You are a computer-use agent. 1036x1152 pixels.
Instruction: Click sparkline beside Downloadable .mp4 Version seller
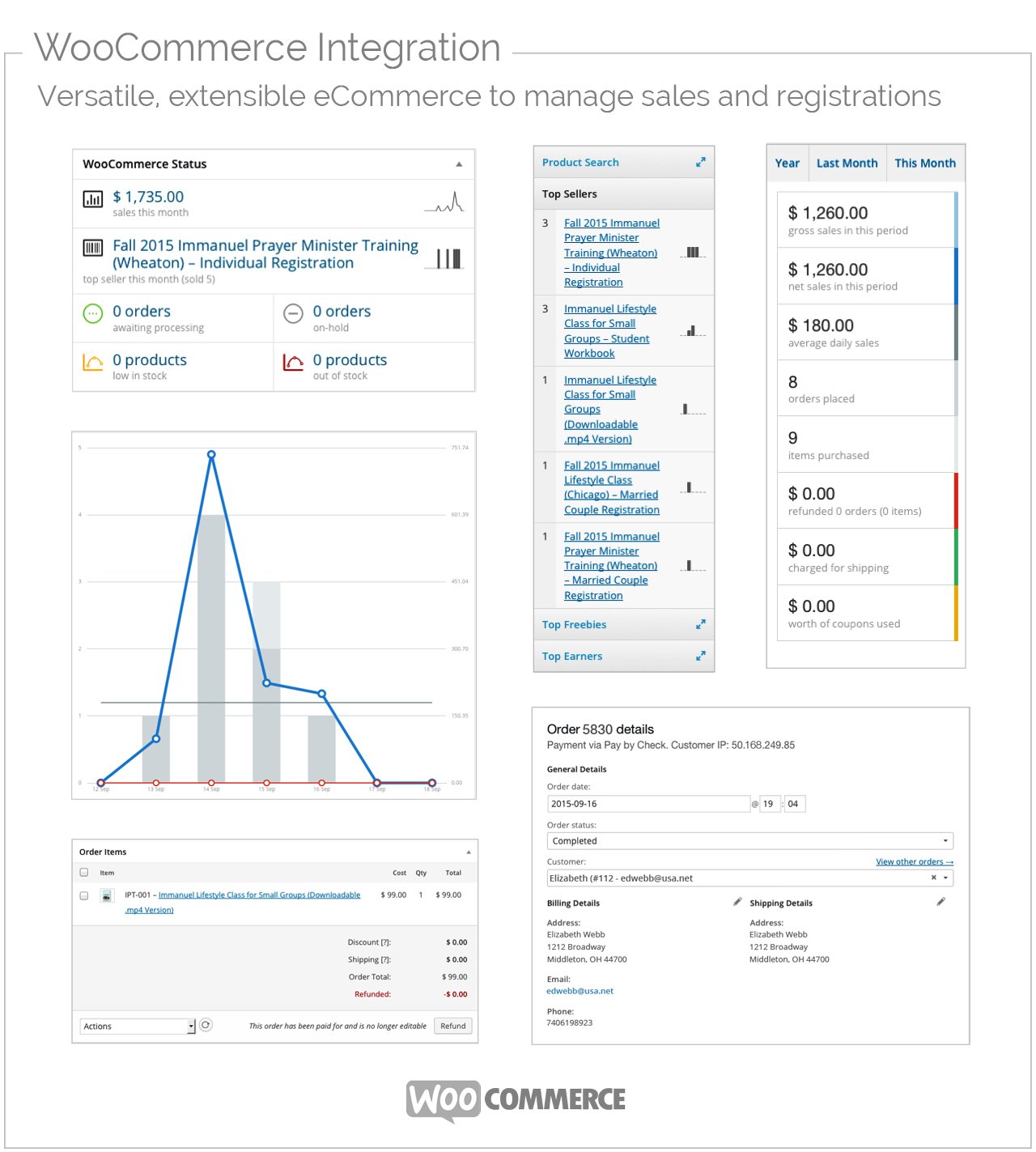(x=693, y=409)
